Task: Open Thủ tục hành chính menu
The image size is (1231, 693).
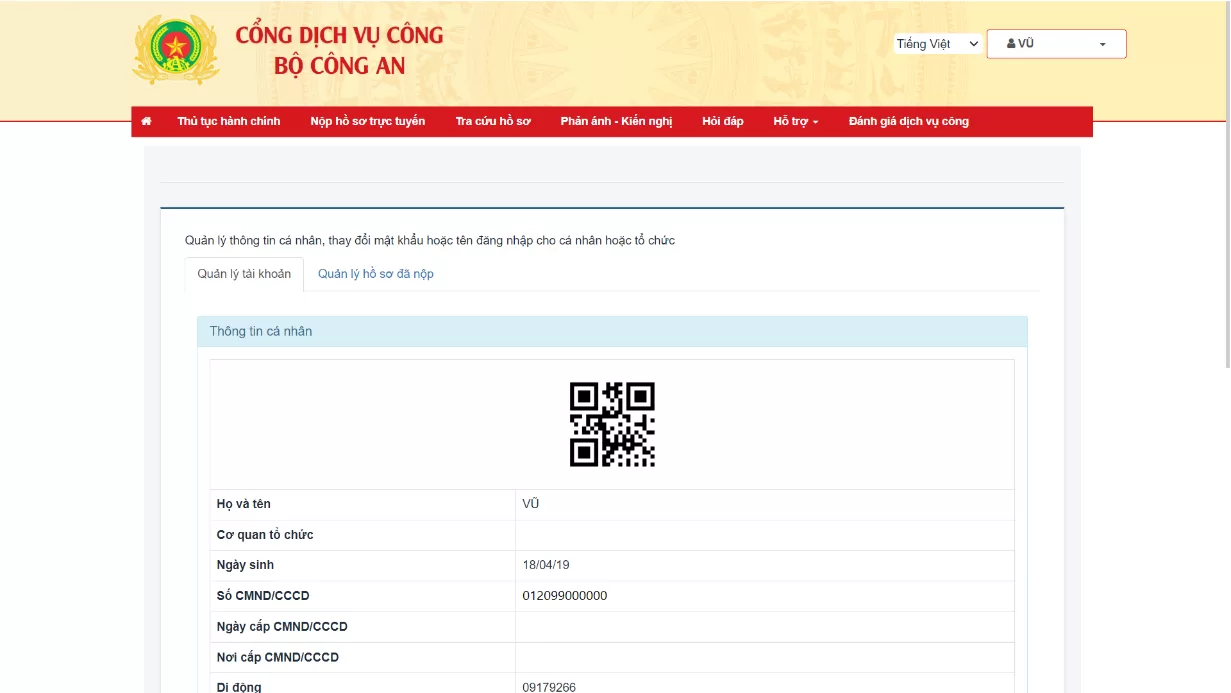Action: click(229, 121)
